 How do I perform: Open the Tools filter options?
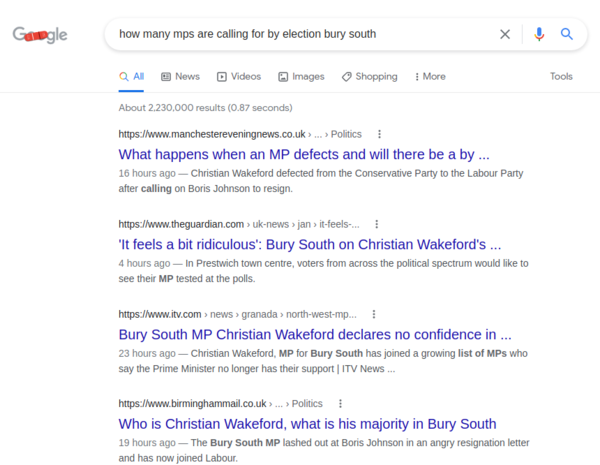(561, 76)
